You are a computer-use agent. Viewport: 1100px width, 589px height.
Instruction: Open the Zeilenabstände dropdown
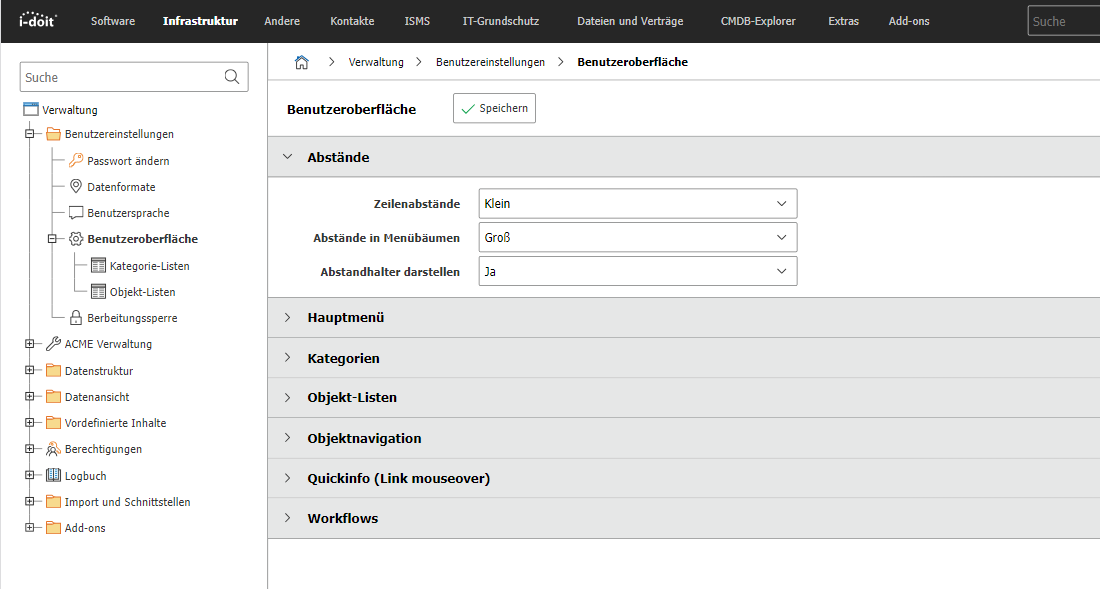[638, 203]
